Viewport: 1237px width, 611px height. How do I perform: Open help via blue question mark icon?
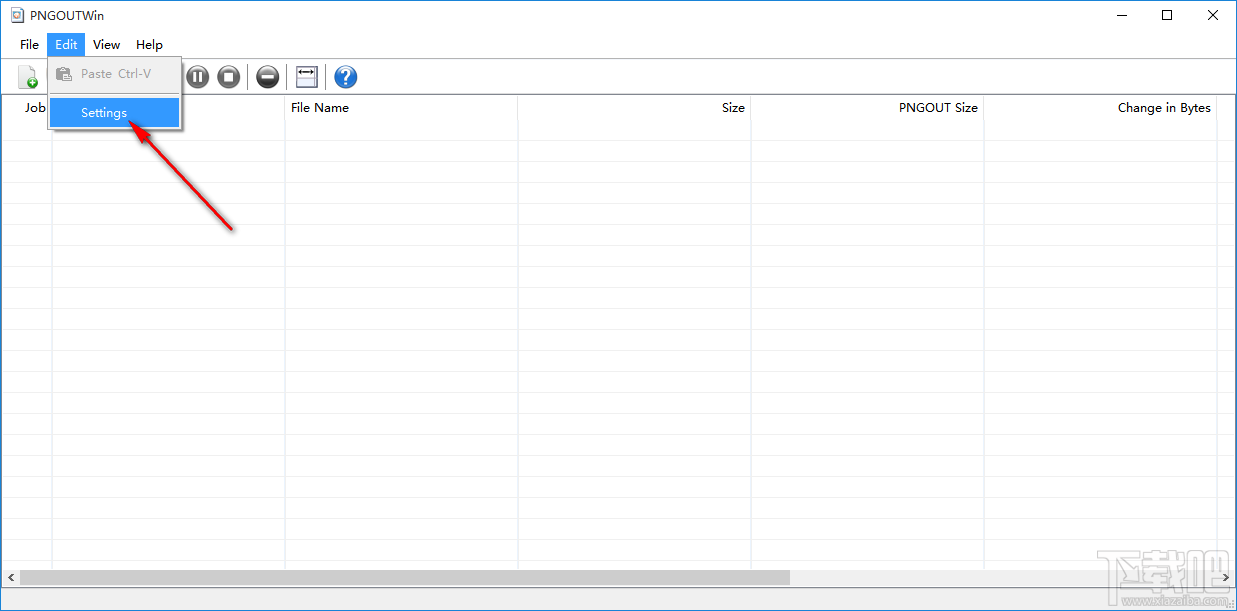tap(346, 77)
